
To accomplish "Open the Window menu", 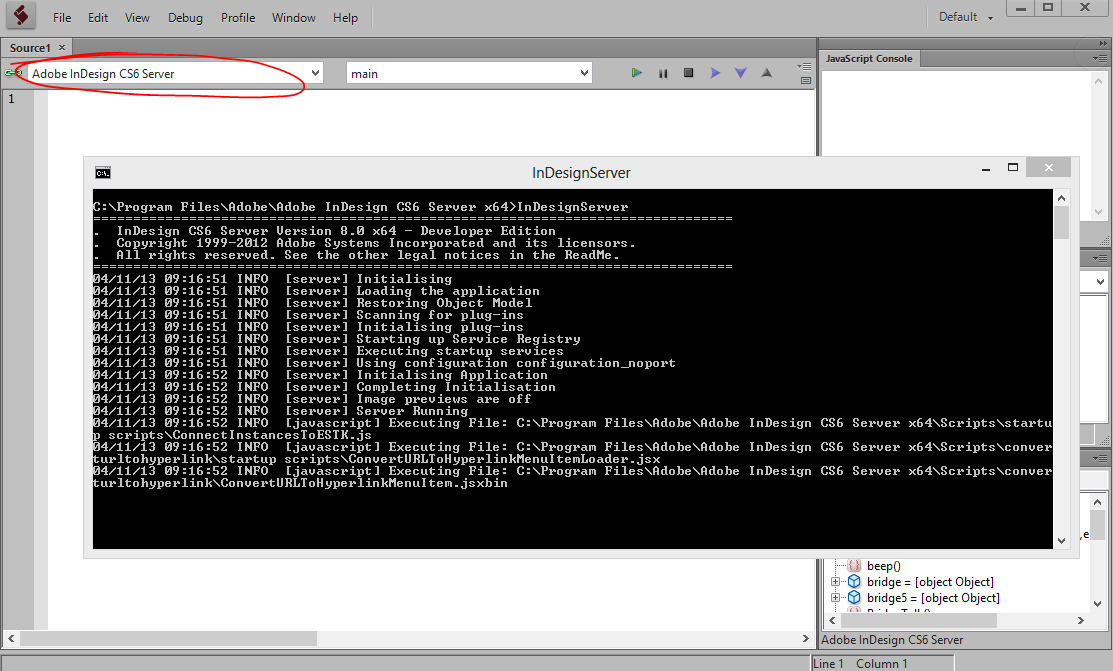I will click(293, 18).
